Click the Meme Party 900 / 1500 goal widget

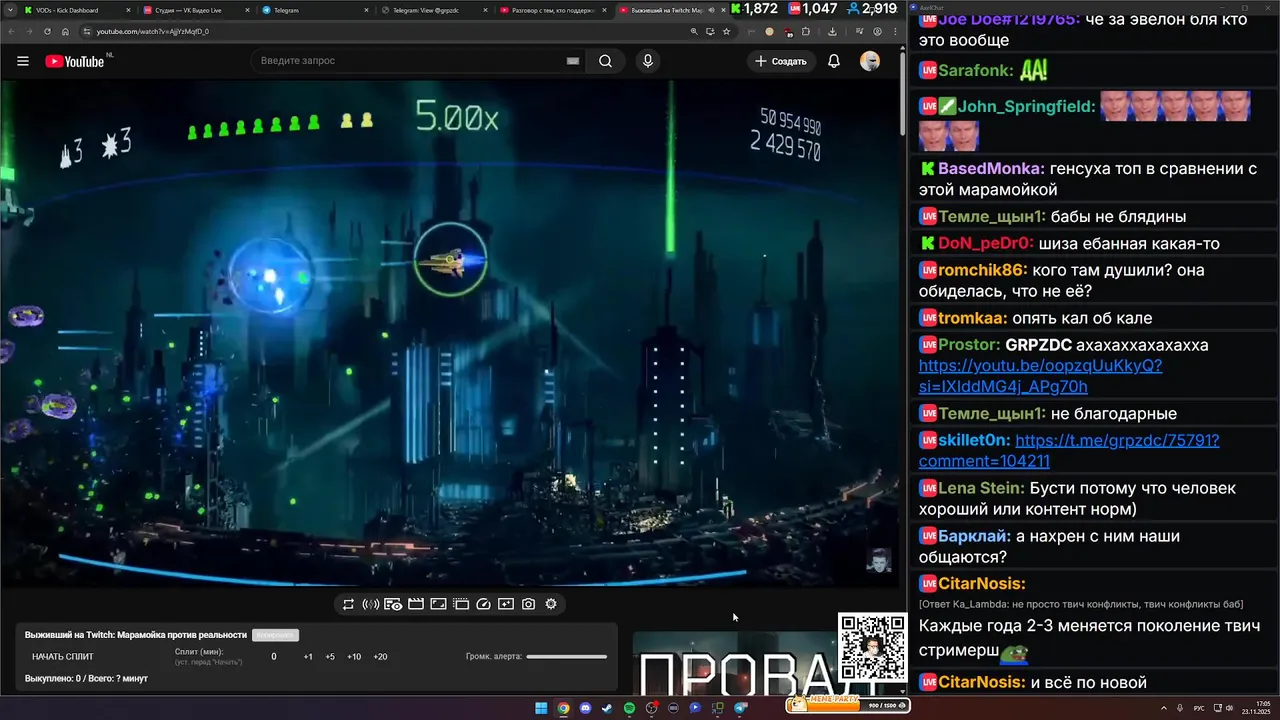pos(848,706)
